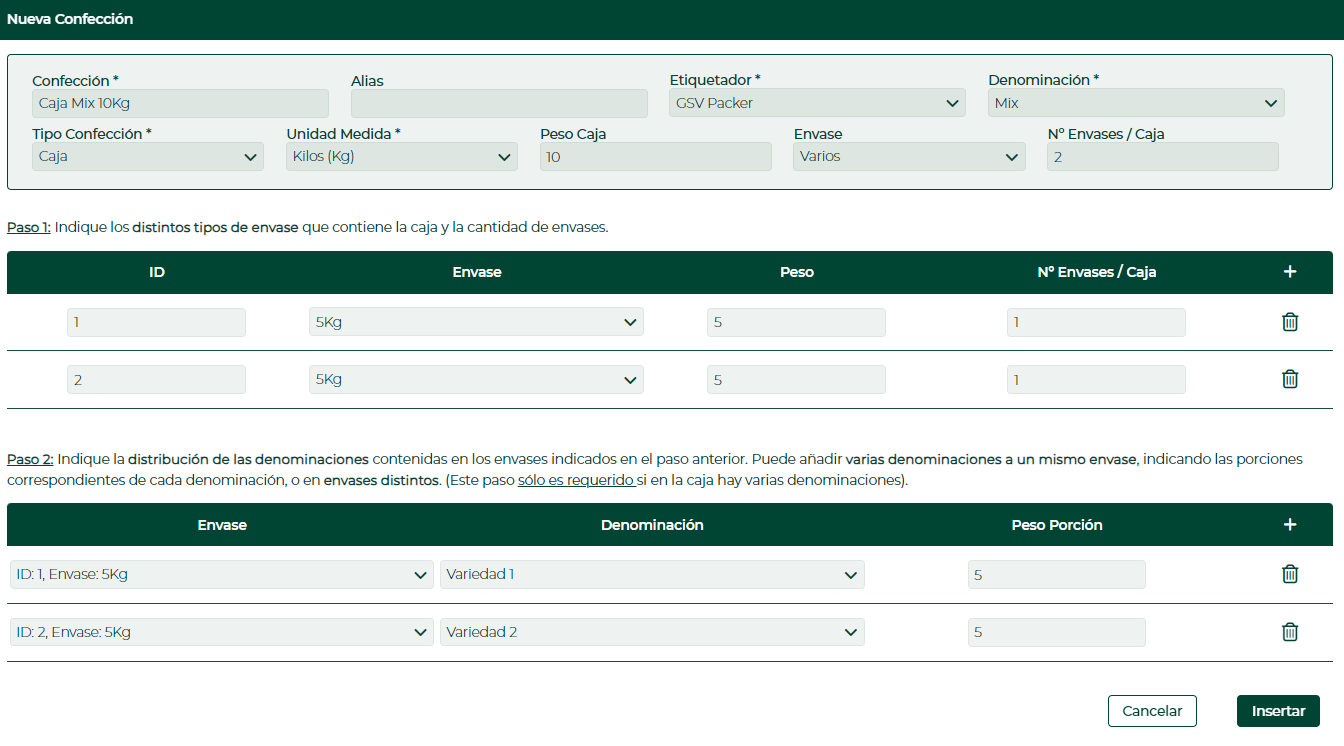Image resolution: width=1344 pixels, height=746 pixels.
Task: Click the empty Alias input field
Action: pyautogui.click(x=499, y=103)
